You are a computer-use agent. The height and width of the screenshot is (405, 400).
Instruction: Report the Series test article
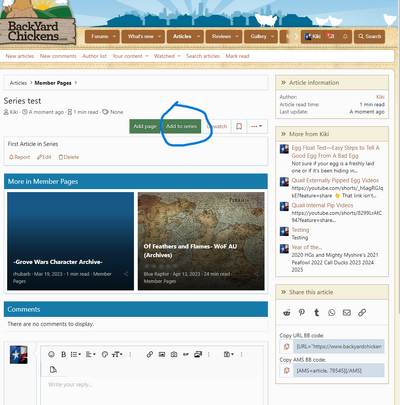point(19,157)
